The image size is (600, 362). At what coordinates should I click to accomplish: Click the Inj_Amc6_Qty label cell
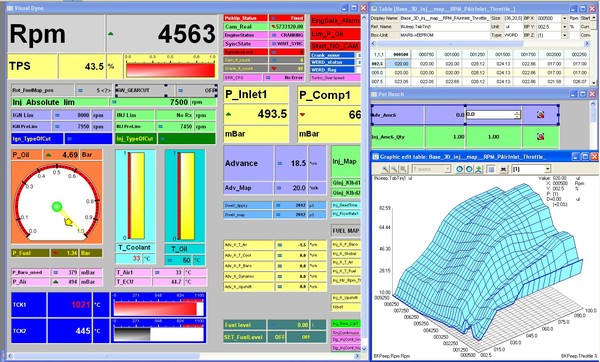[x=398, y=137]
